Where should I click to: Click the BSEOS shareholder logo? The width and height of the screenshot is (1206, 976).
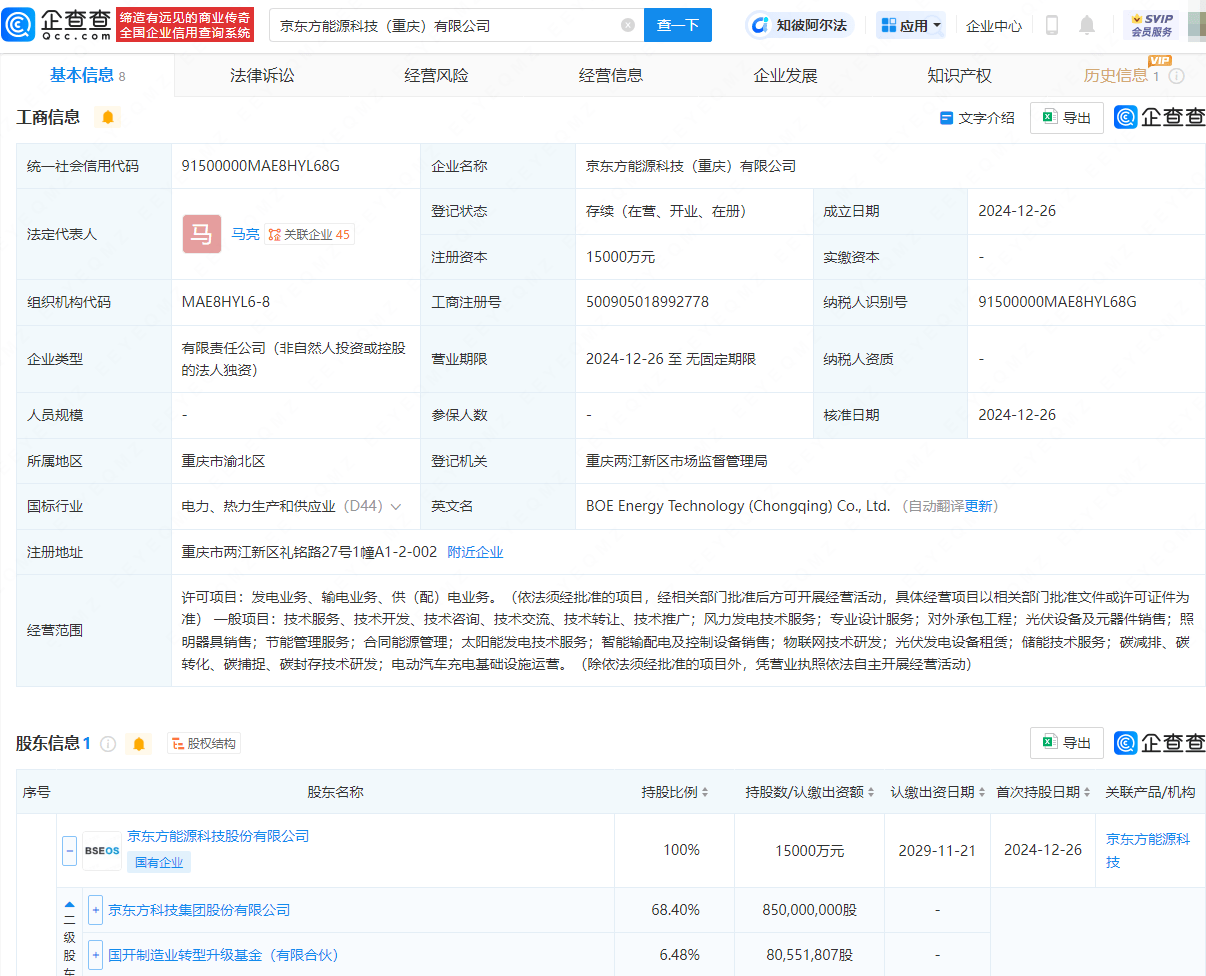tap(102, 851)
